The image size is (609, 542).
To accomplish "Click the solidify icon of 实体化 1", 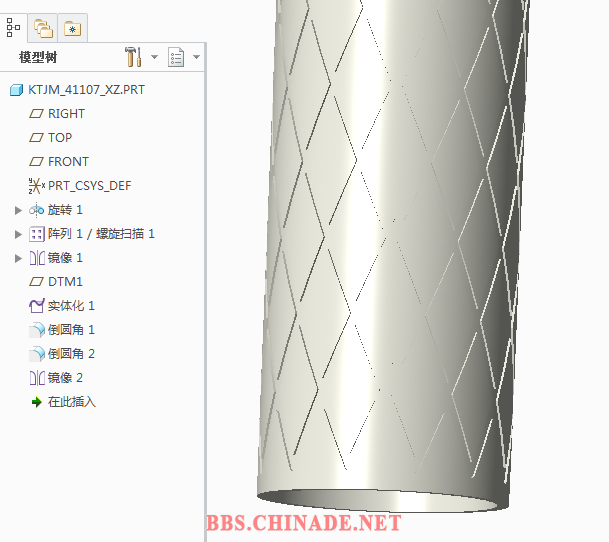I will [x=37, y=306].
